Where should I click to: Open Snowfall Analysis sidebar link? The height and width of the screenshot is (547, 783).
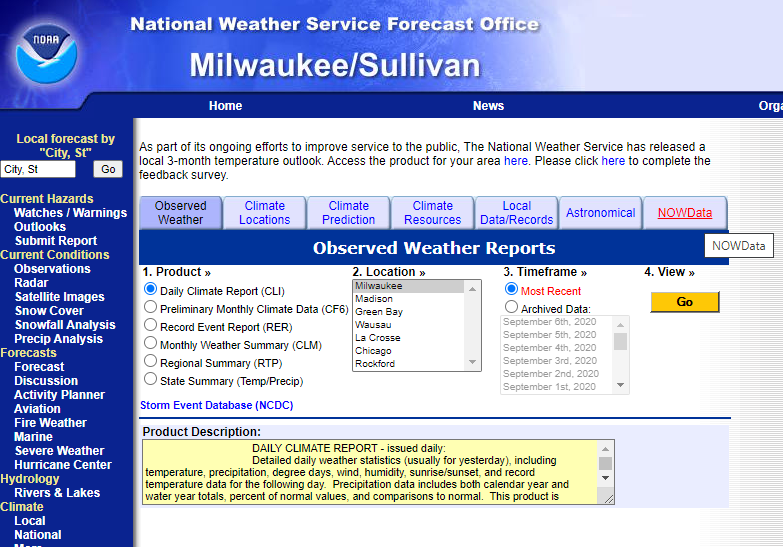[x=65, y=325]
